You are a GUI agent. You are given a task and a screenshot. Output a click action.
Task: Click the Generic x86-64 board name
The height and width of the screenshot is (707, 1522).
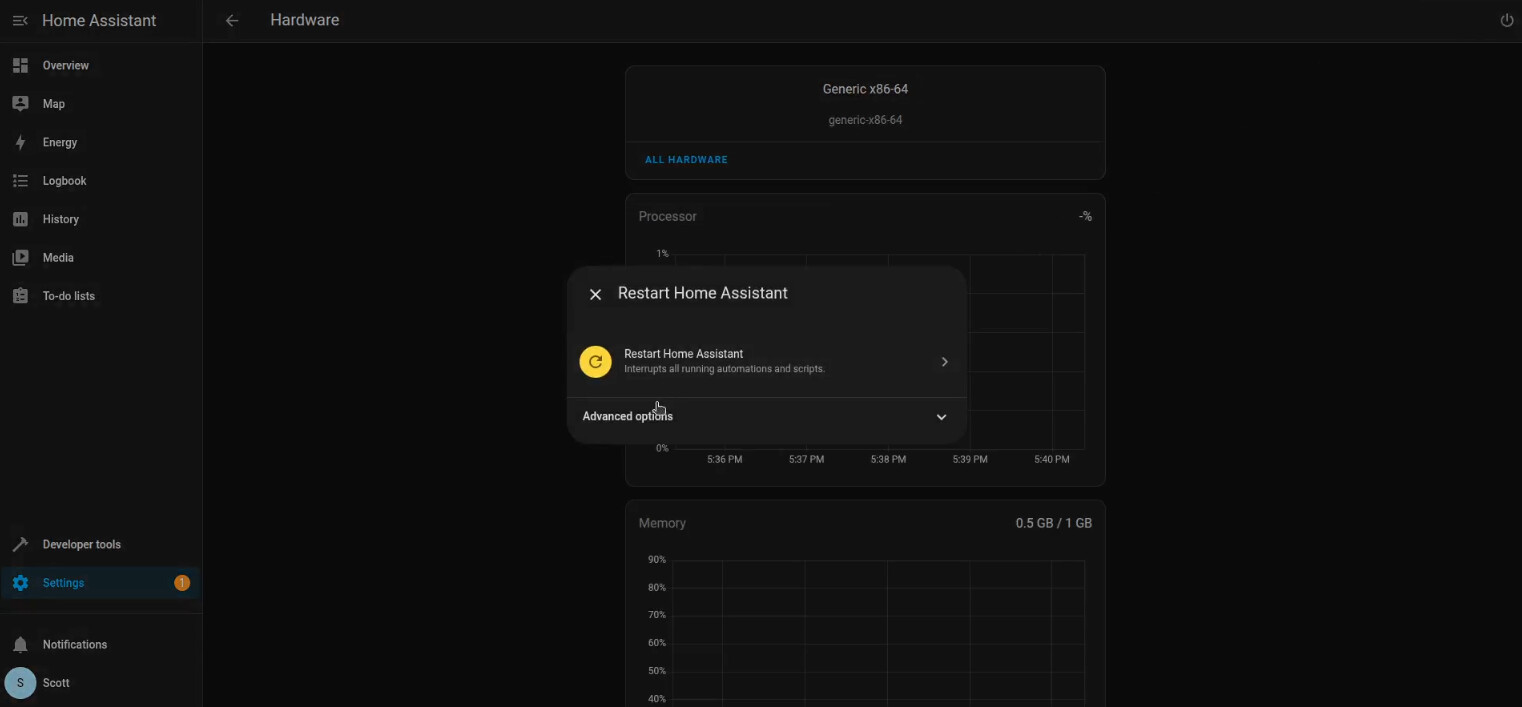(x=865, y=89)
